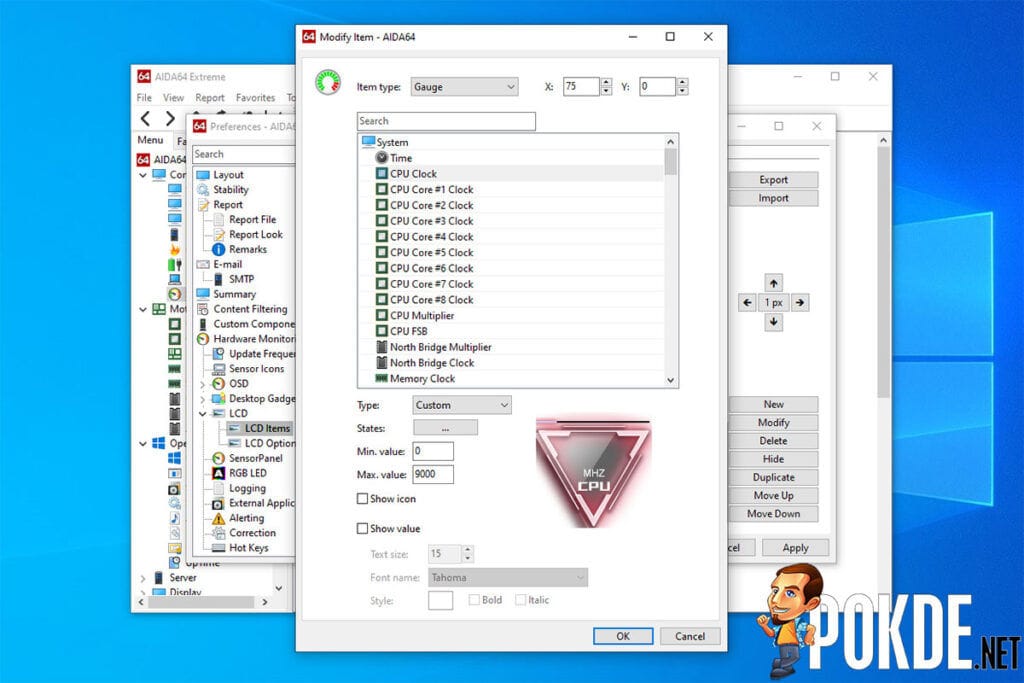Viewport: 1024px width, 683px height.
Task: Toggle the Bold checkbox
Action: 474,600
